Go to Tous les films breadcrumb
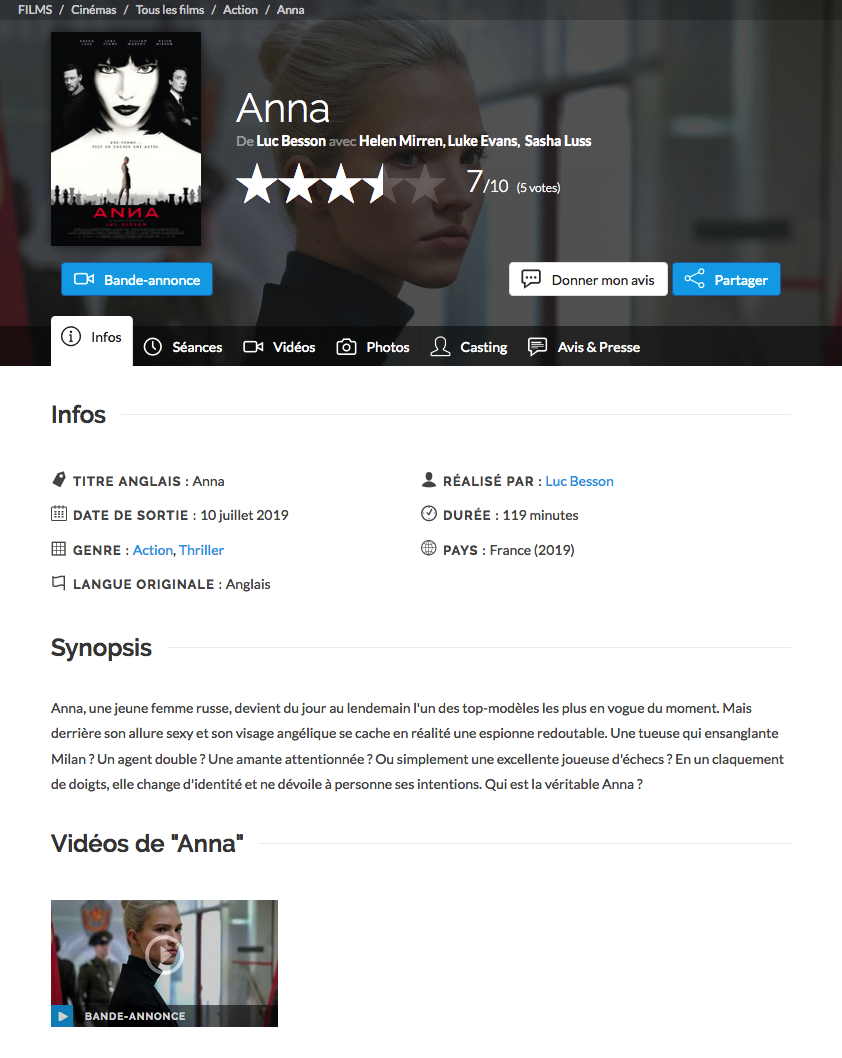 [x=170, y=9]
